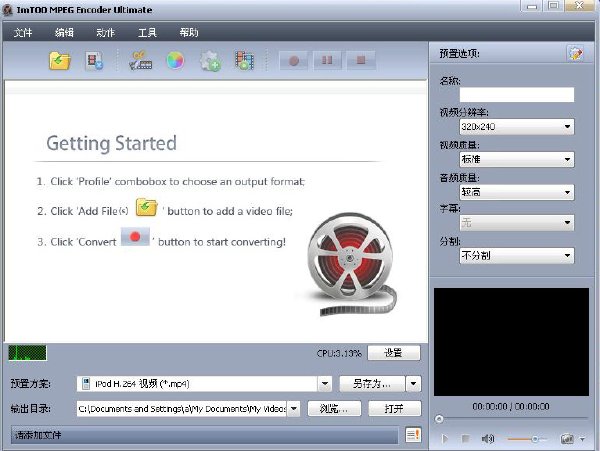Click the remove video file toolbar icon
This screenshot has height=451, width=600.
pyautogui.click(x=94, y=61)
